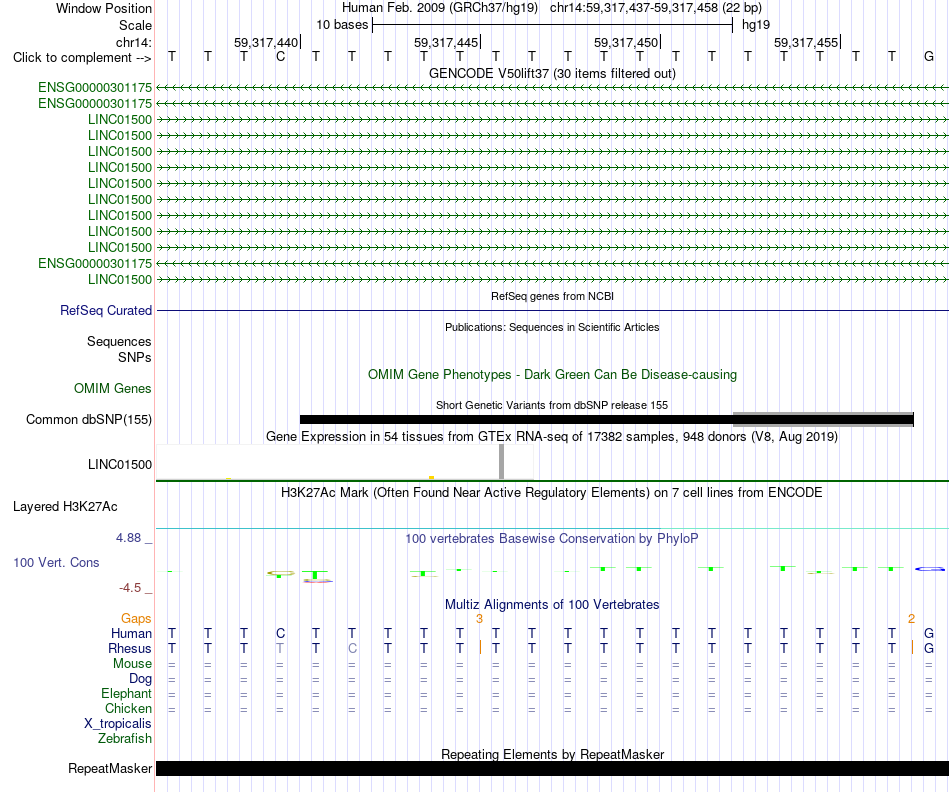Click the '10 bases' scale bar text
This screenshot has height=792, width=950.
(342, 25)
